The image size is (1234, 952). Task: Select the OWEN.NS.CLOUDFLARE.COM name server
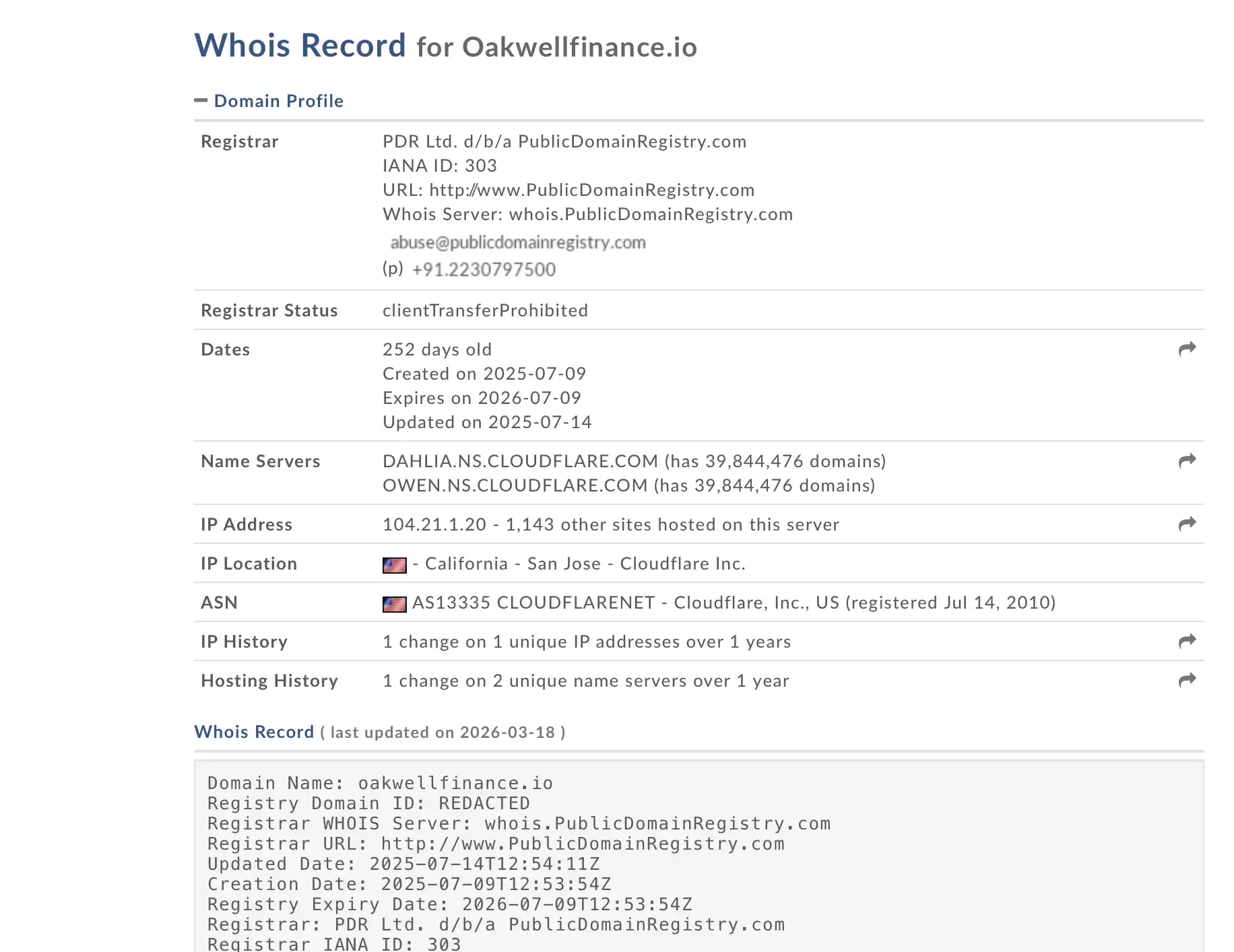515,485
